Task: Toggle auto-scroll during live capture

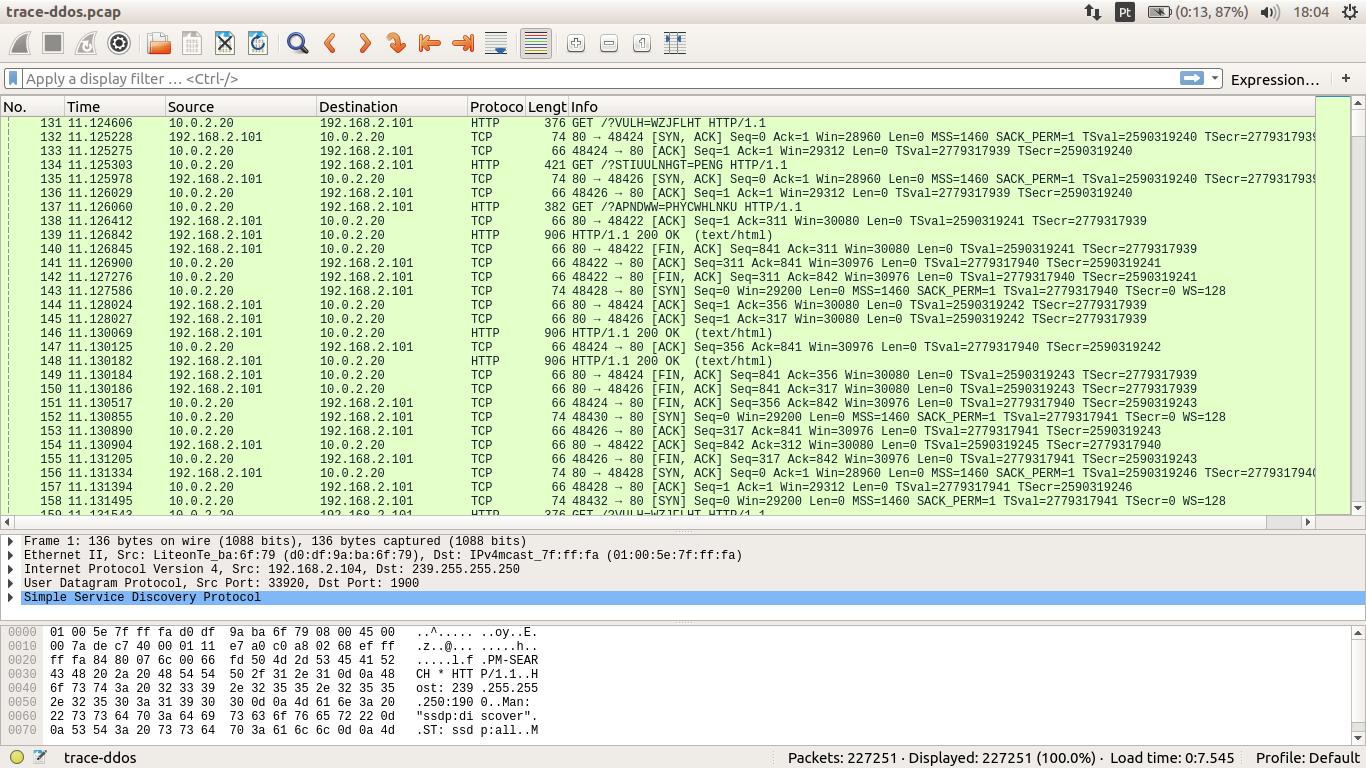Action: point(496,43)
